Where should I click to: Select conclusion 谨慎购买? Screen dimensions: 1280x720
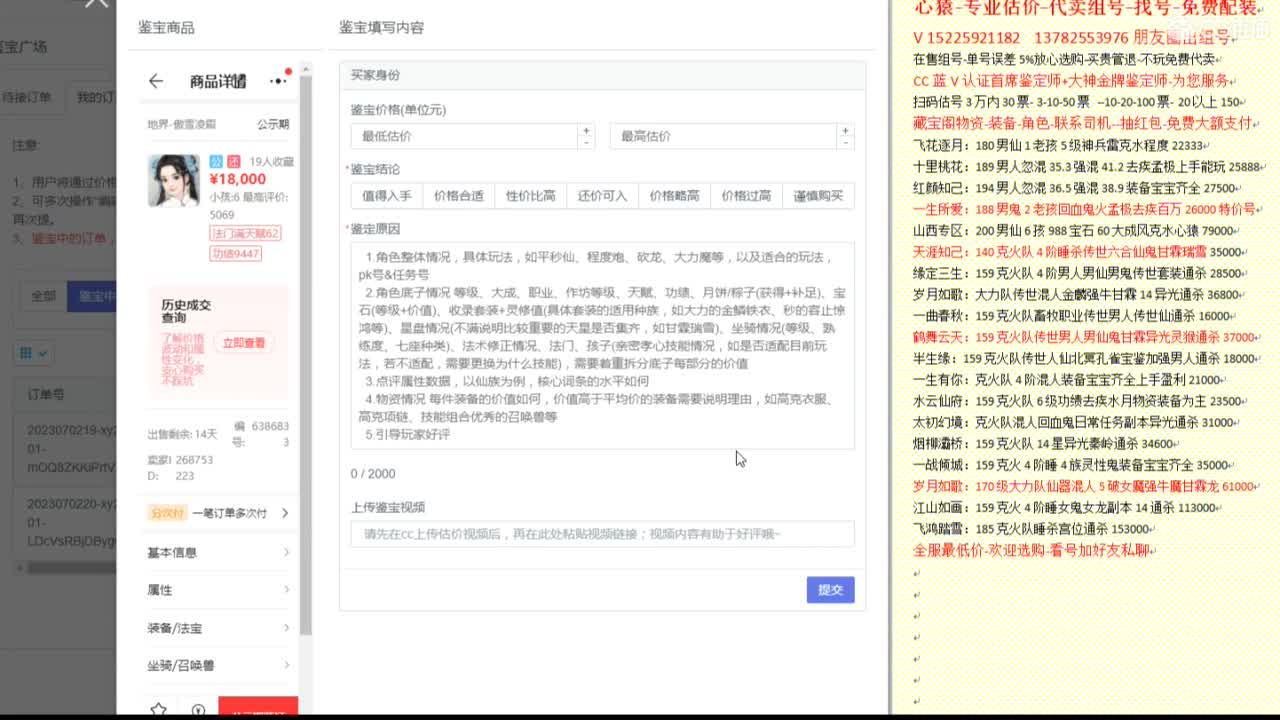819,196
